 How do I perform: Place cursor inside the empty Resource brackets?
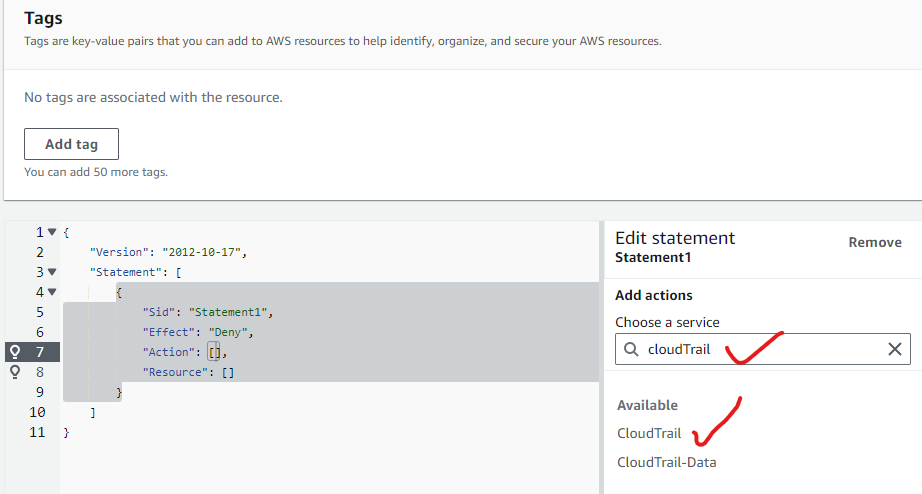(228, 372)
